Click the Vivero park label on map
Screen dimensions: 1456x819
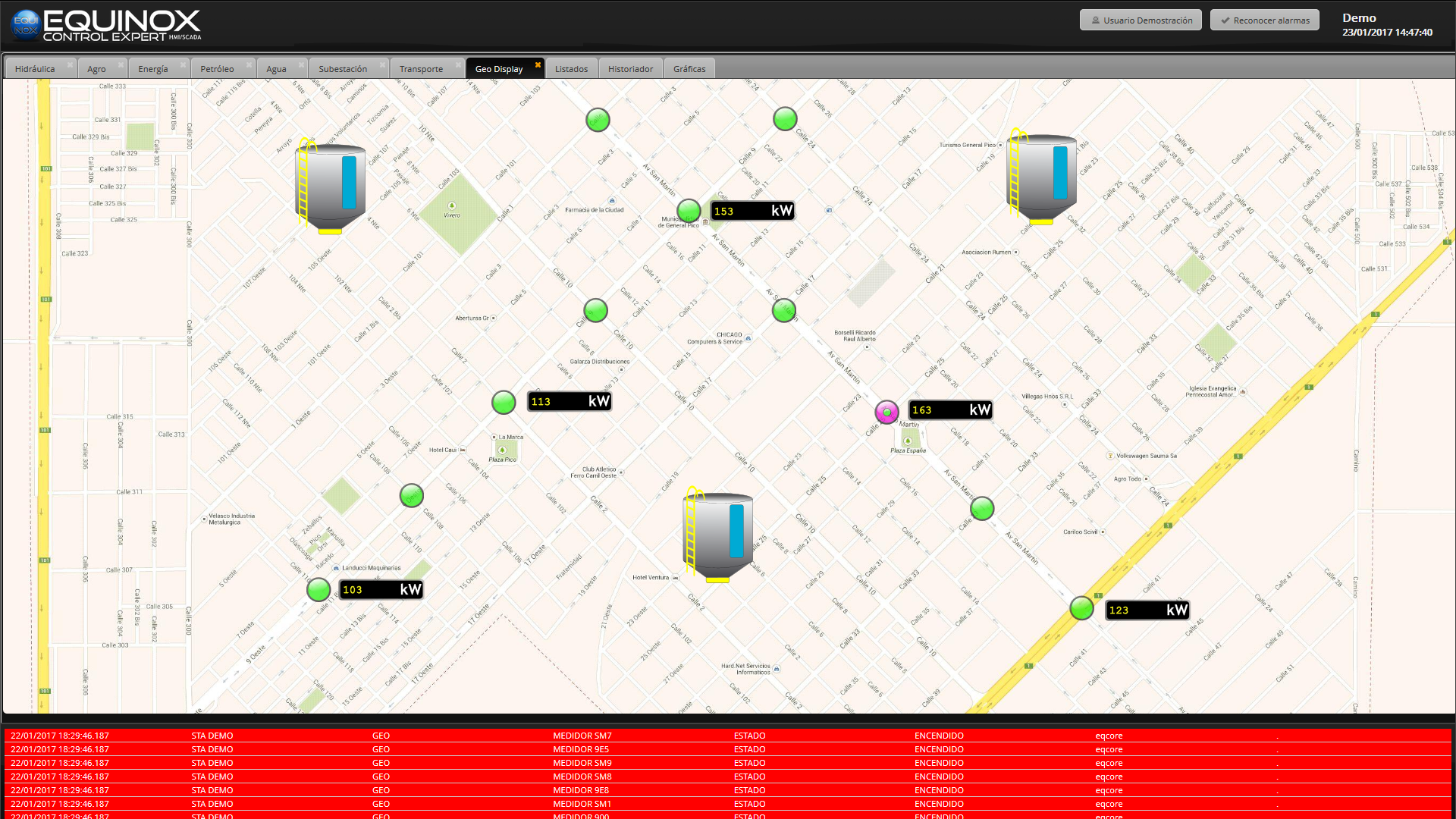(452, 215)
